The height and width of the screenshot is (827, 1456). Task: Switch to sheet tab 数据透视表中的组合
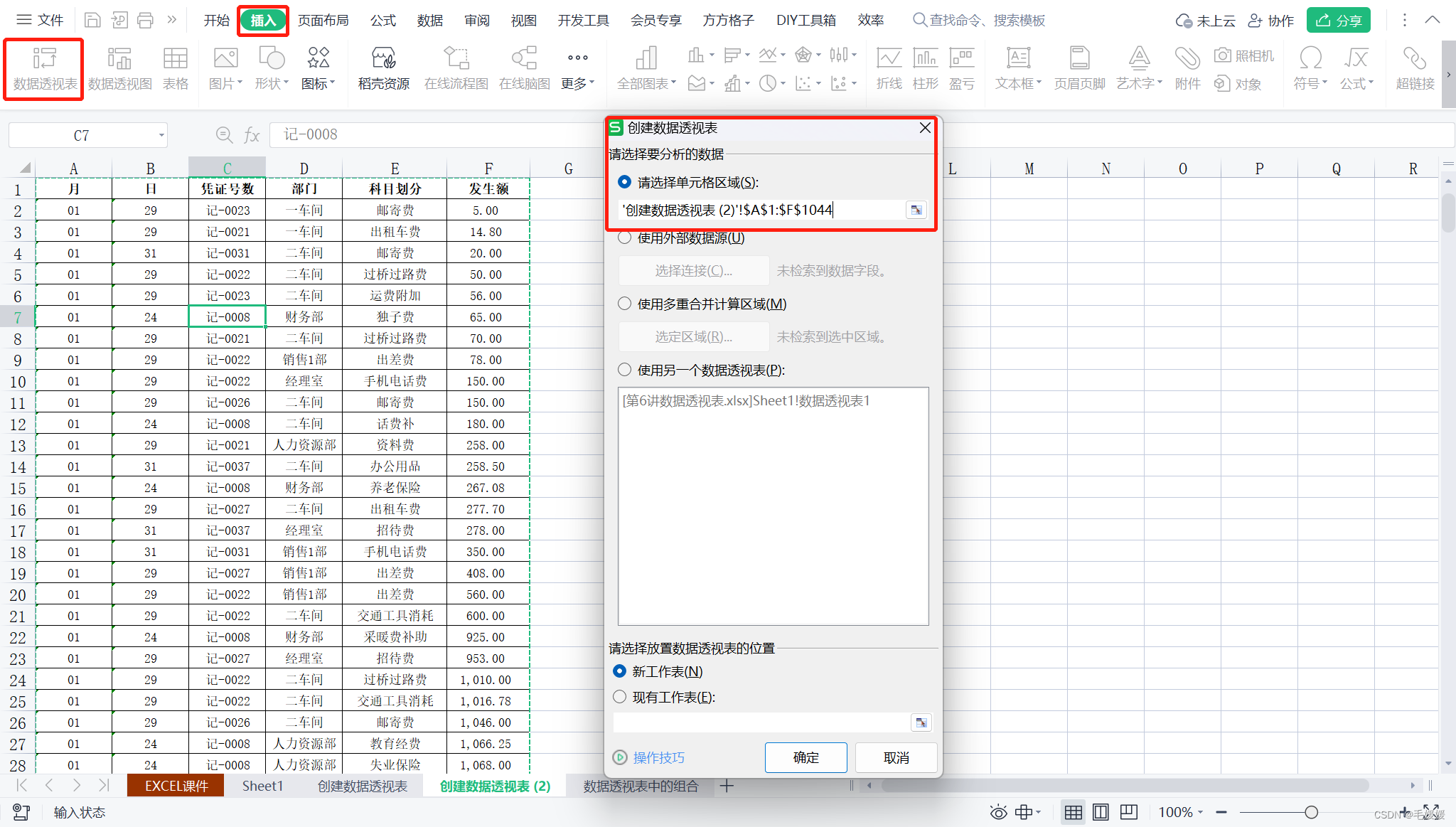pos(641,786)
